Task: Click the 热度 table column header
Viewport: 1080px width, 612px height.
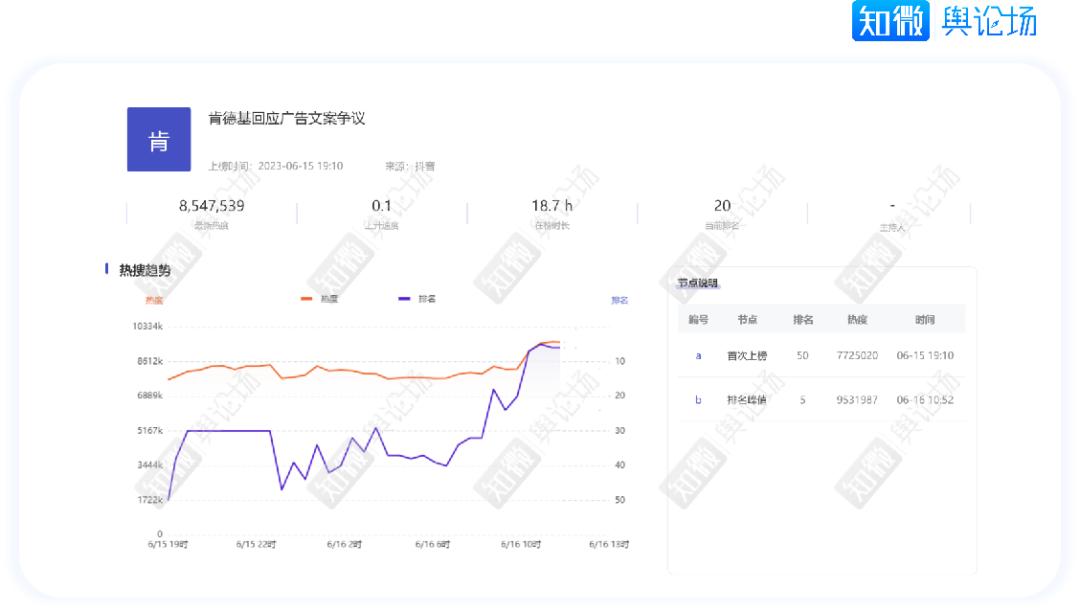Action: tap(858, 319)
